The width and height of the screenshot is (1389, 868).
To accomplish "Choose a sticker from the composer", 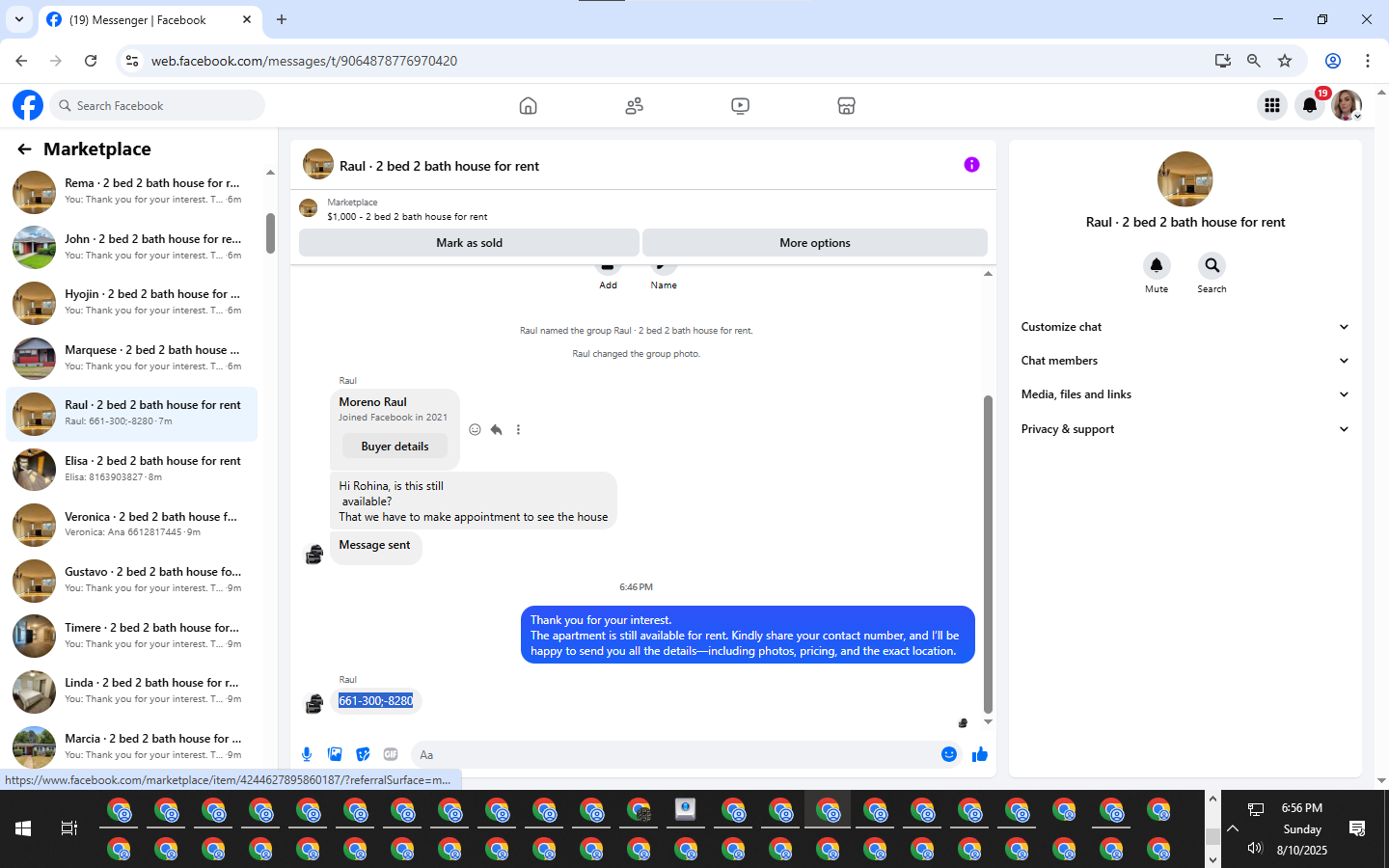I will click(x=363, y=754).
